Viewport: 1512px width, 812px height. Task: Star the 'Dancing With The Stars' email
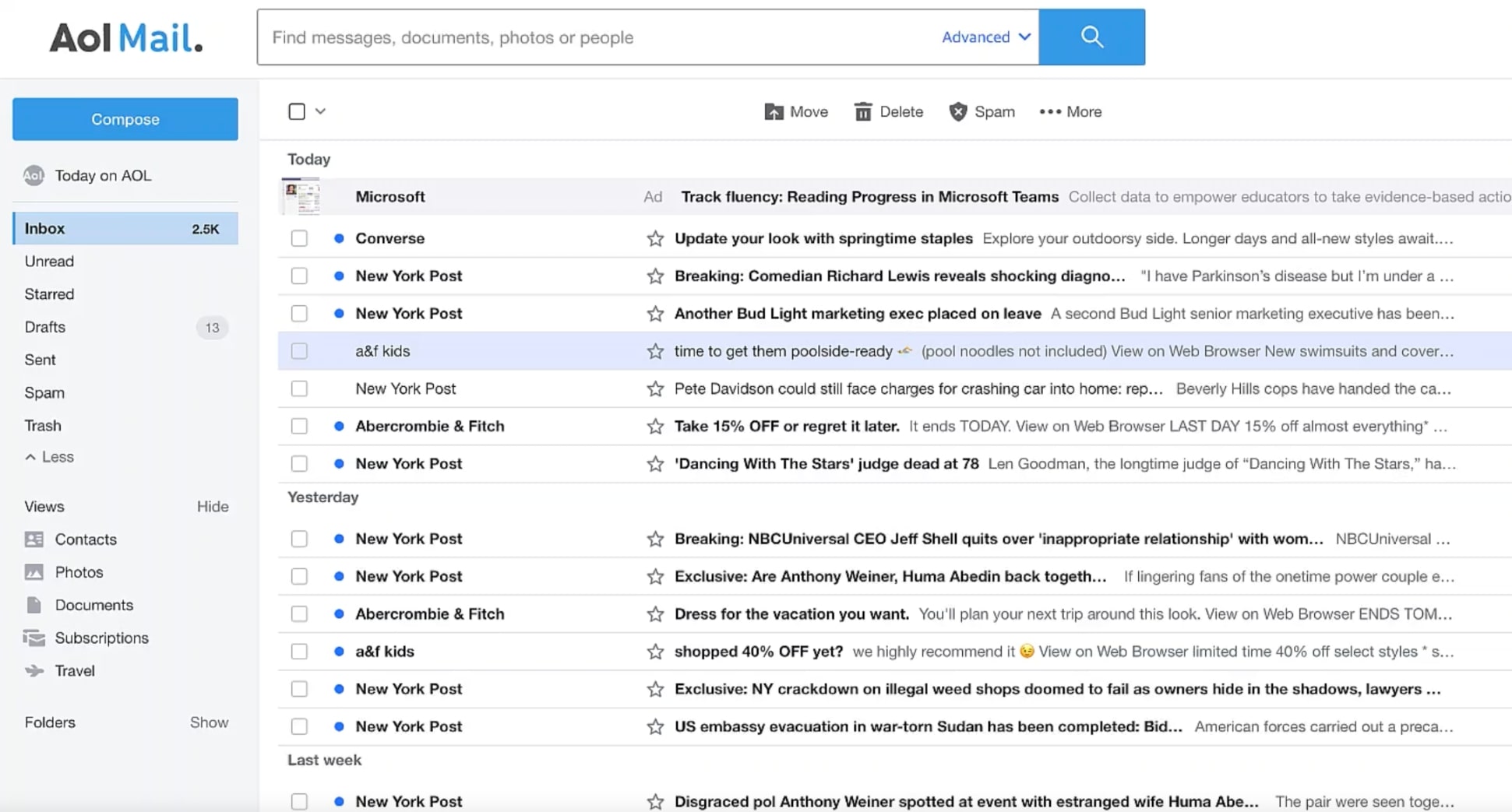pos(654,463)
